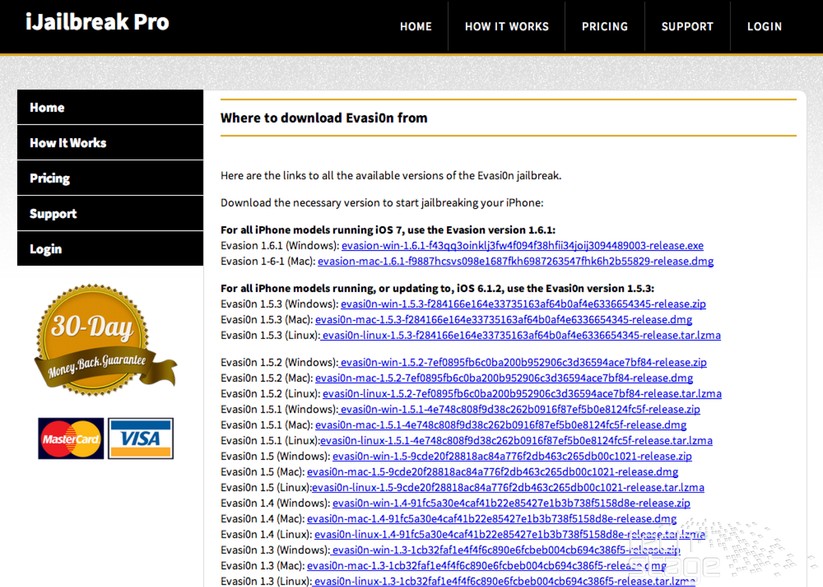Open HOME in the top navigation bar

(x=416, y=27)
